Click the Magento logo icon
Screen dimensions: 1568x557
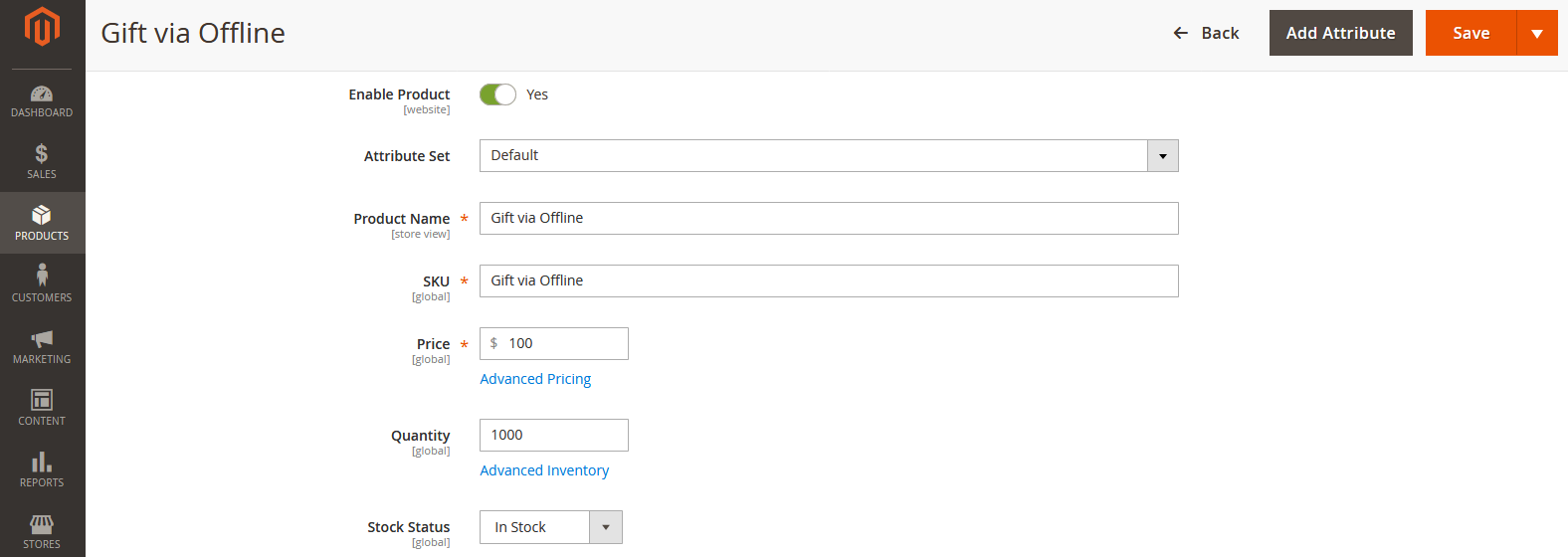(x=42, y=27)
